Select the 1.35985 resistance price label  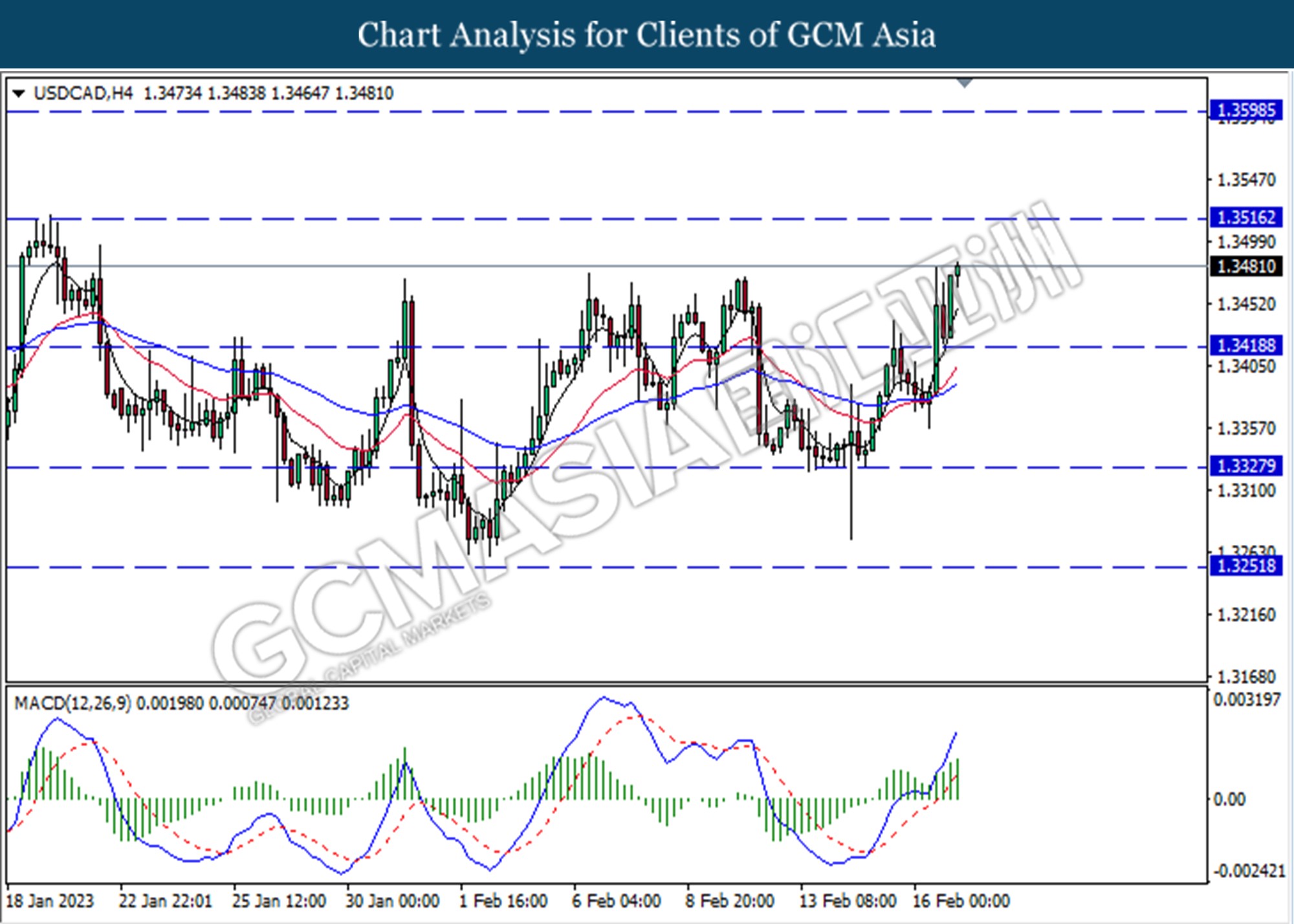1246,111
